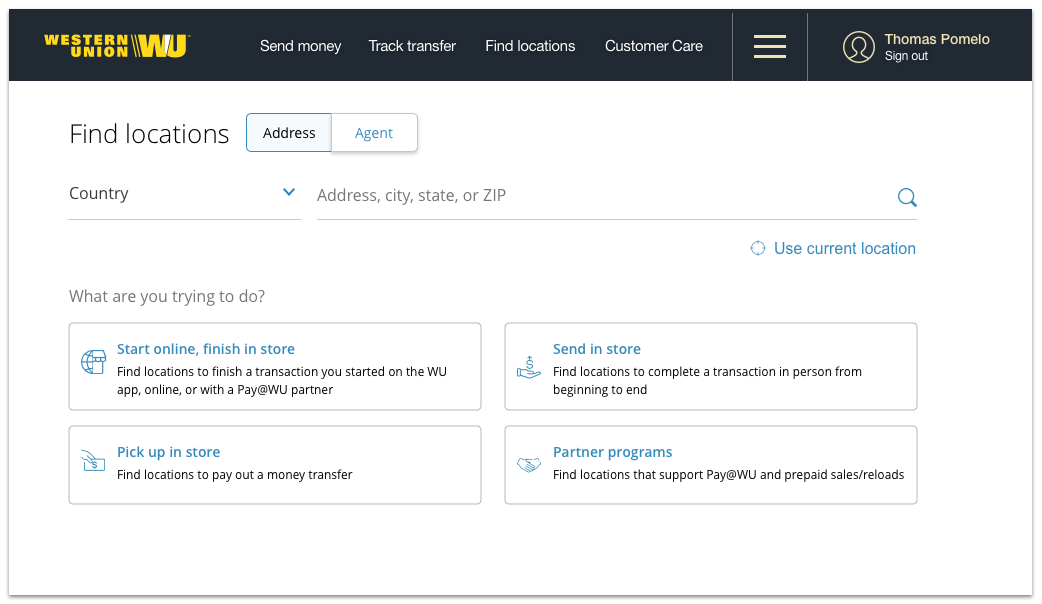The width and height of the screenshot is (1042, 604).
Task: Choose Start online, finish in store
Action: click(x=275, y=367)
